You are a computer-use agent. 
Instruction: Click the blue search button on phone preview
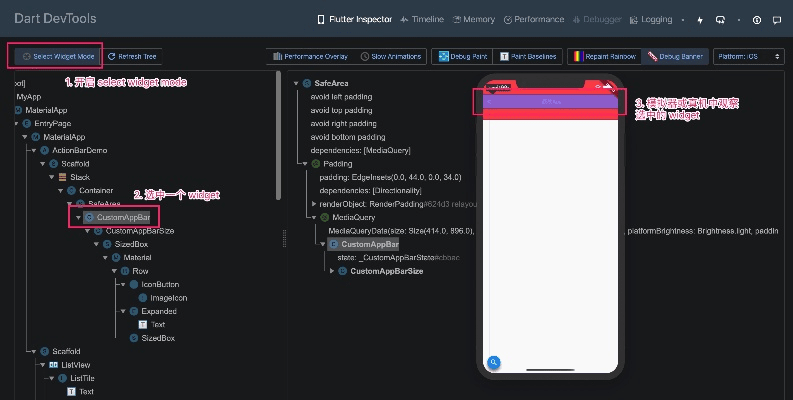[493, 362]
